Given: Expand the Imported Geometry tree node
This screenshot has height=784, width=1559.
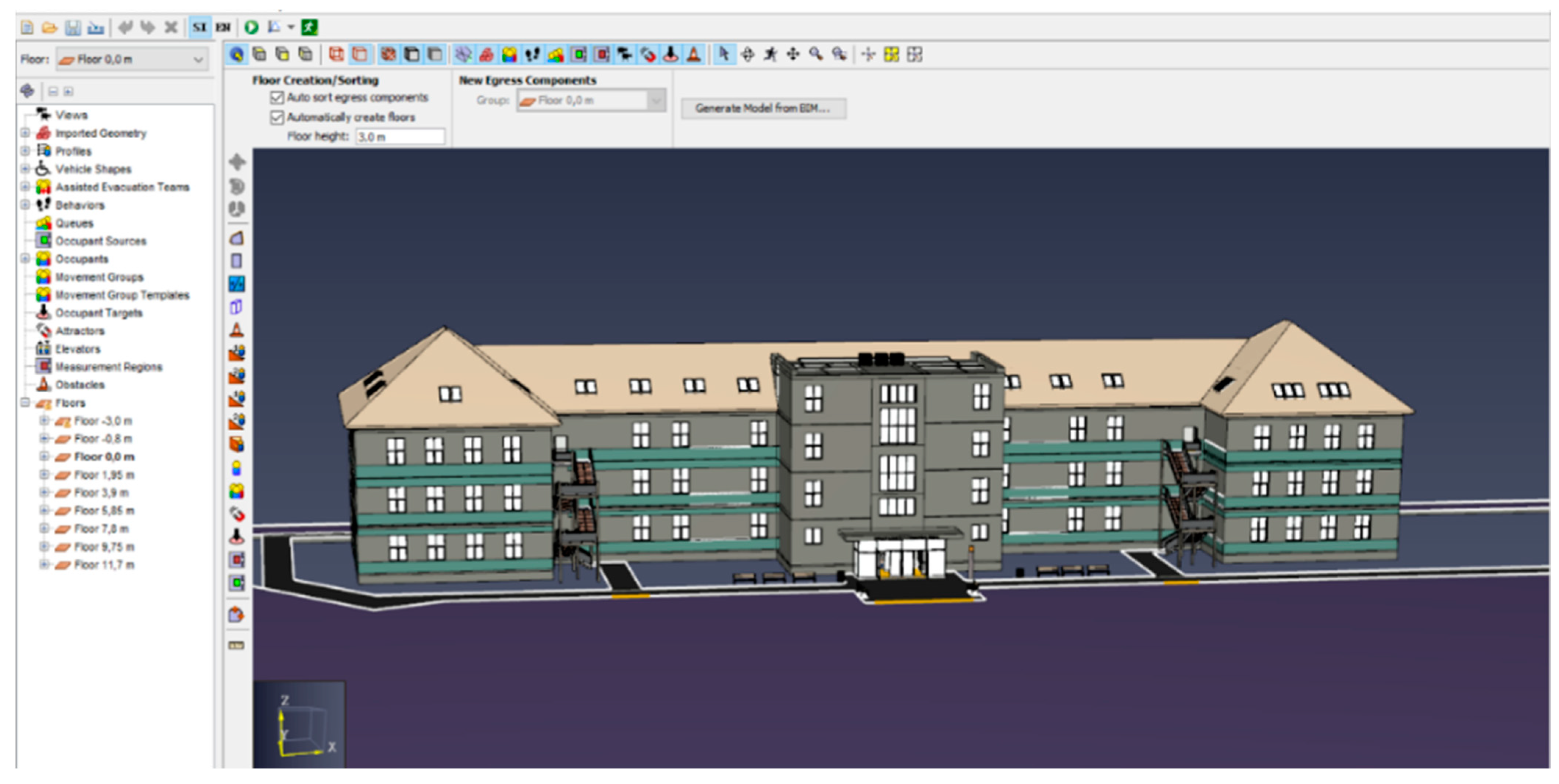Looking at the screenshot, I should tap(25, 133).
